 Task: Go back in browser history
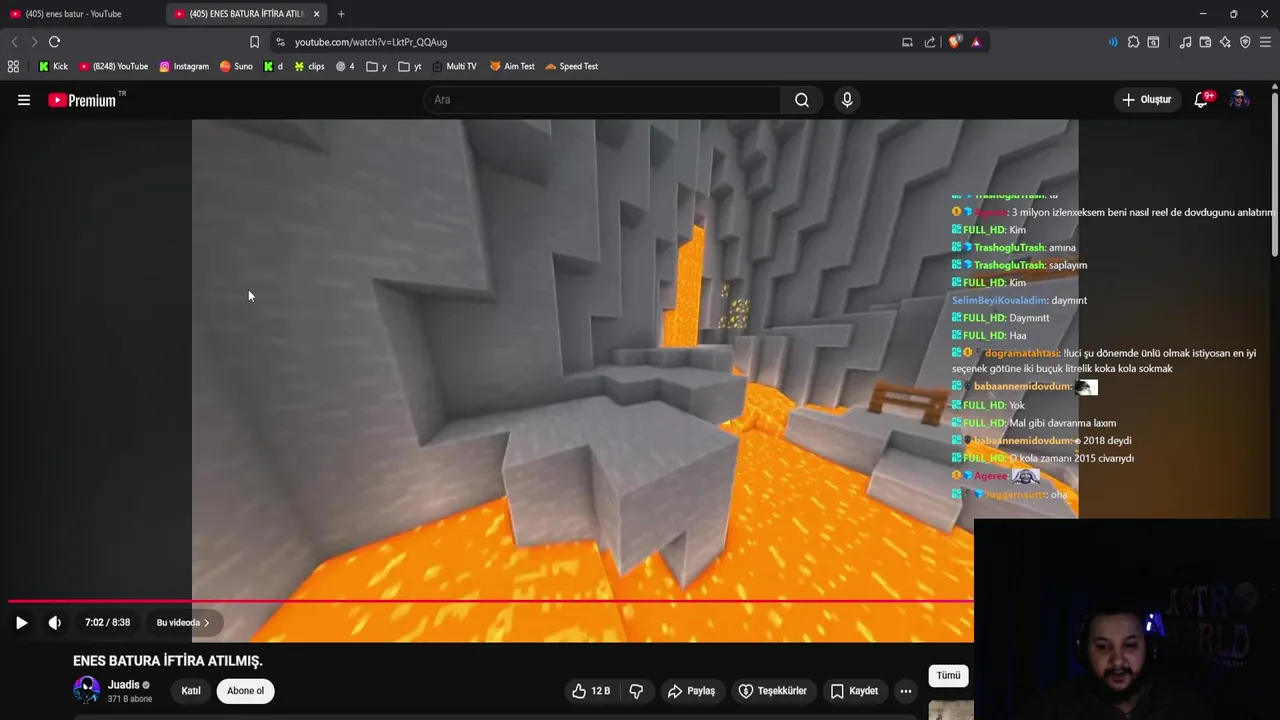[x=14, y=42]
